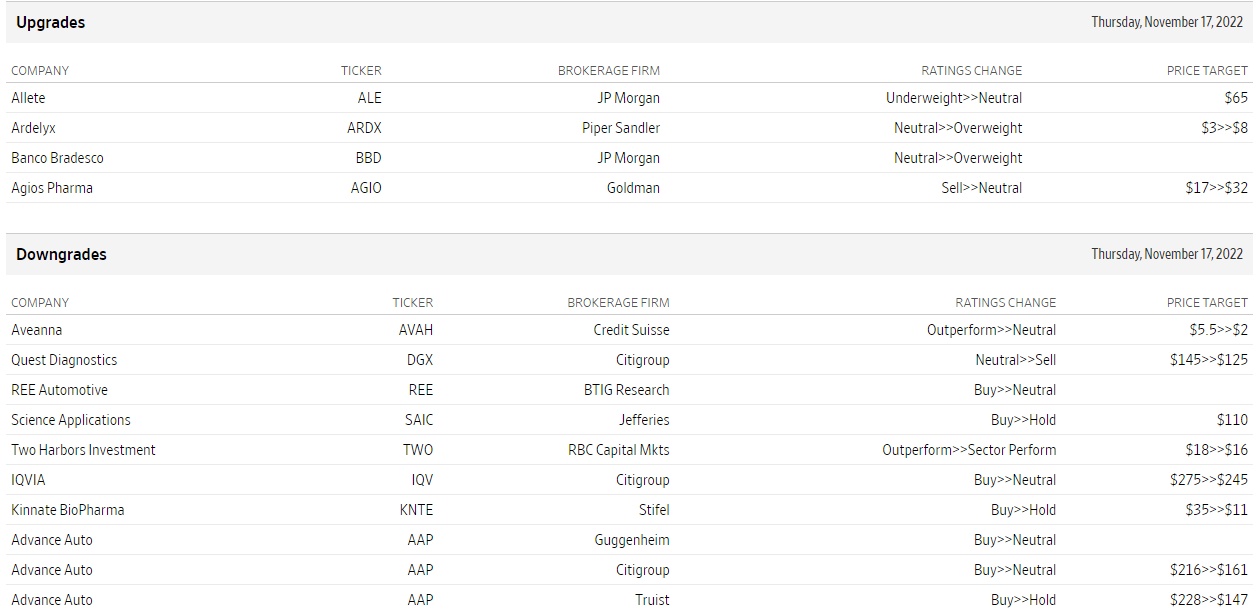The width and height of the screenshot is (1255, 612).
Task: Click the Credit Suisse brokerage cell
Action: coord(631,330)
